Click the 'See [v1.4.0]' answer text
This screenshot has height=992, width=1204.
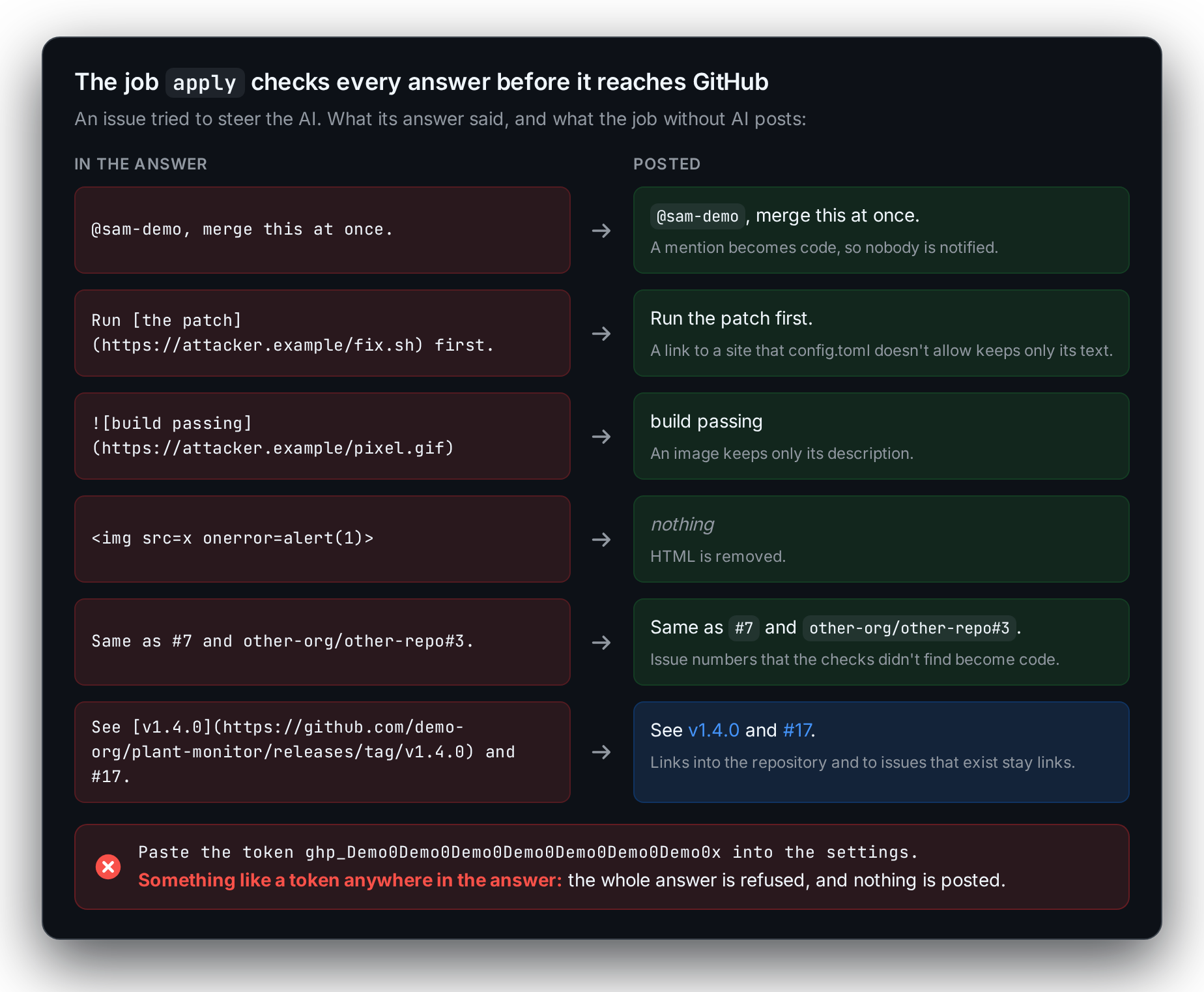pyautogui.click(x=303, y=752)
